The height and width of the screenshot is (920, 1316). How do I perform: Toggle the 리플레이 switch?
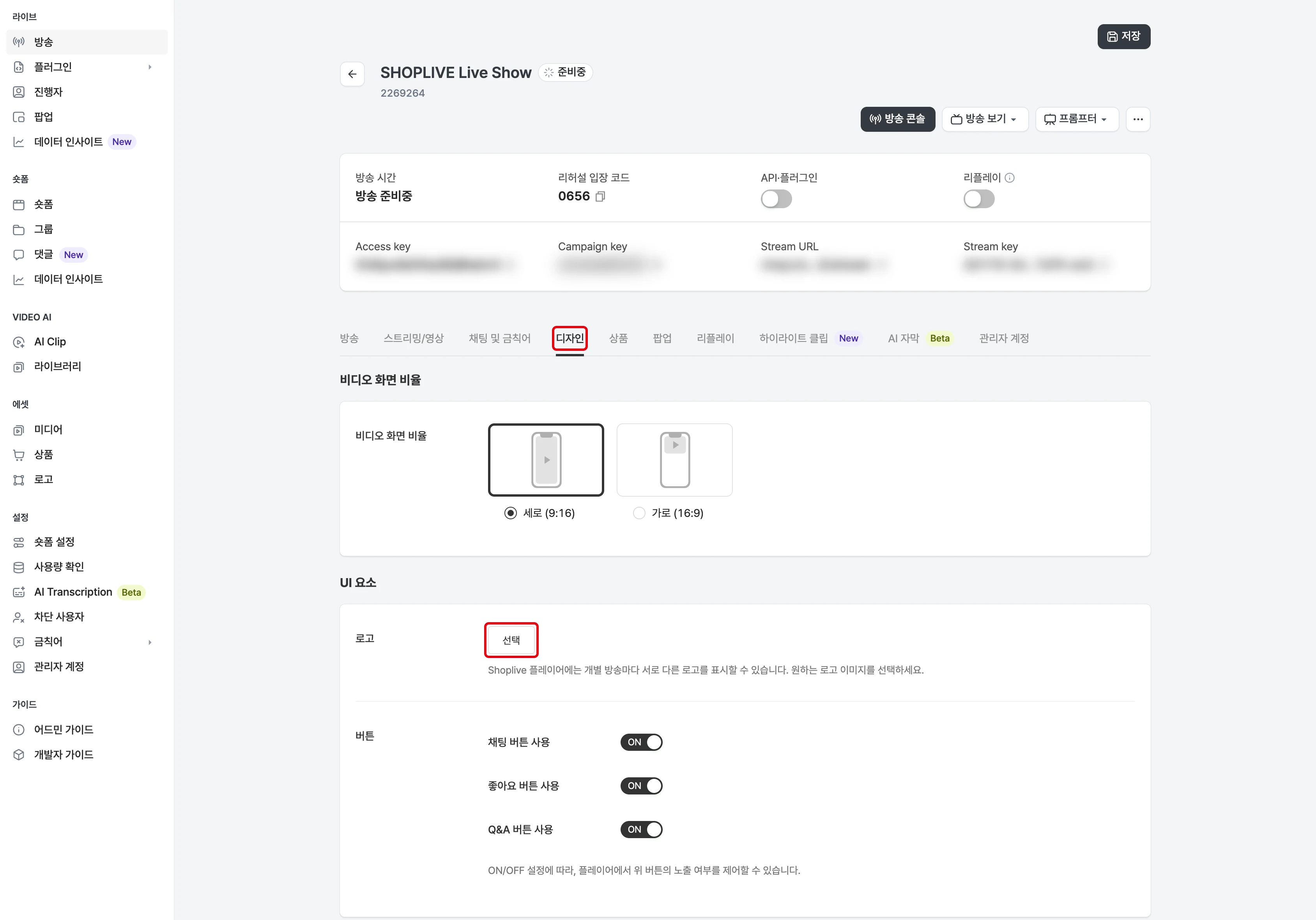(979, 199)
